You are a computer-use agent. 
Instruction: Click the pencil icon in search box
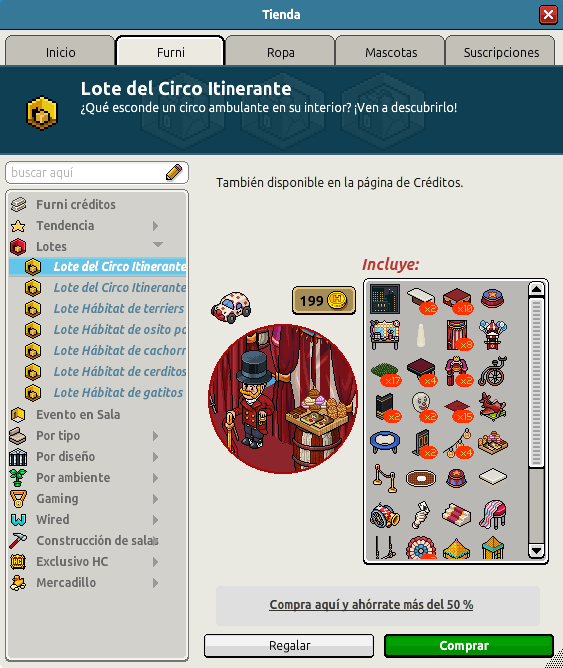174,172
